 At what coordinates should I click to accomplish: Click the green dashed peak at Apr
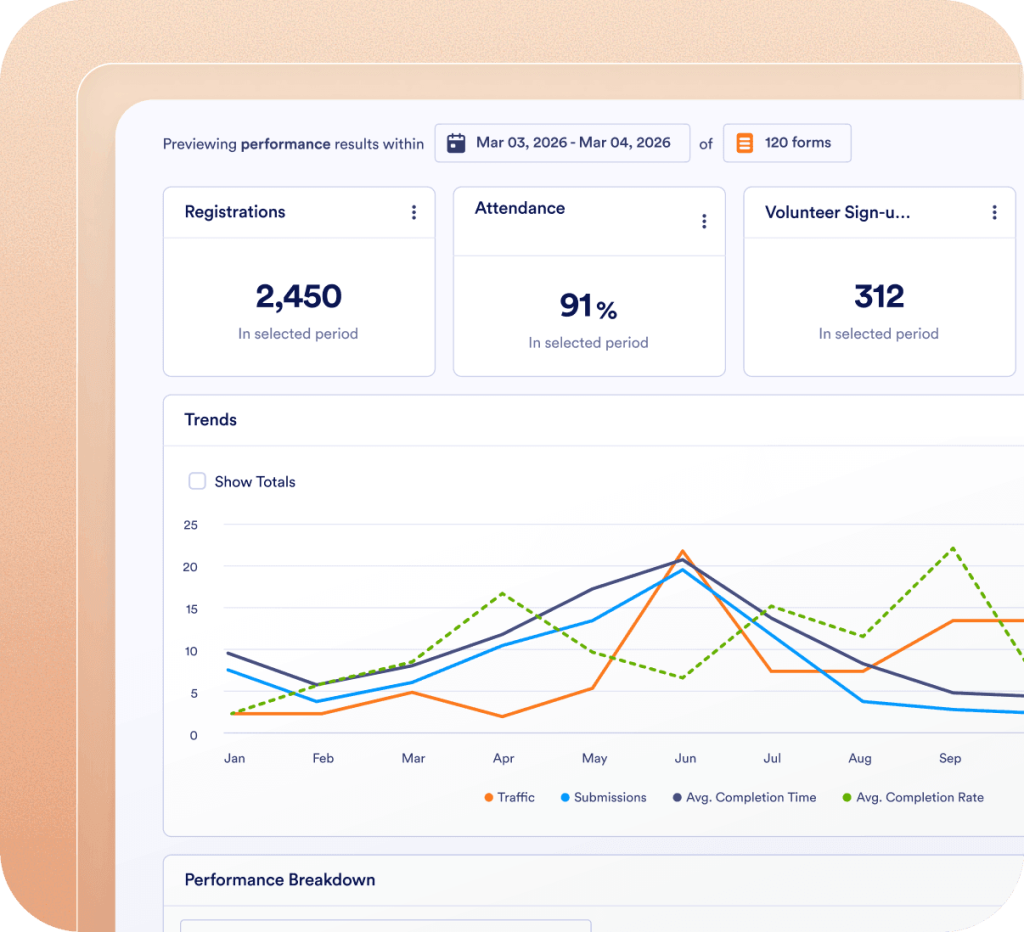502,593
